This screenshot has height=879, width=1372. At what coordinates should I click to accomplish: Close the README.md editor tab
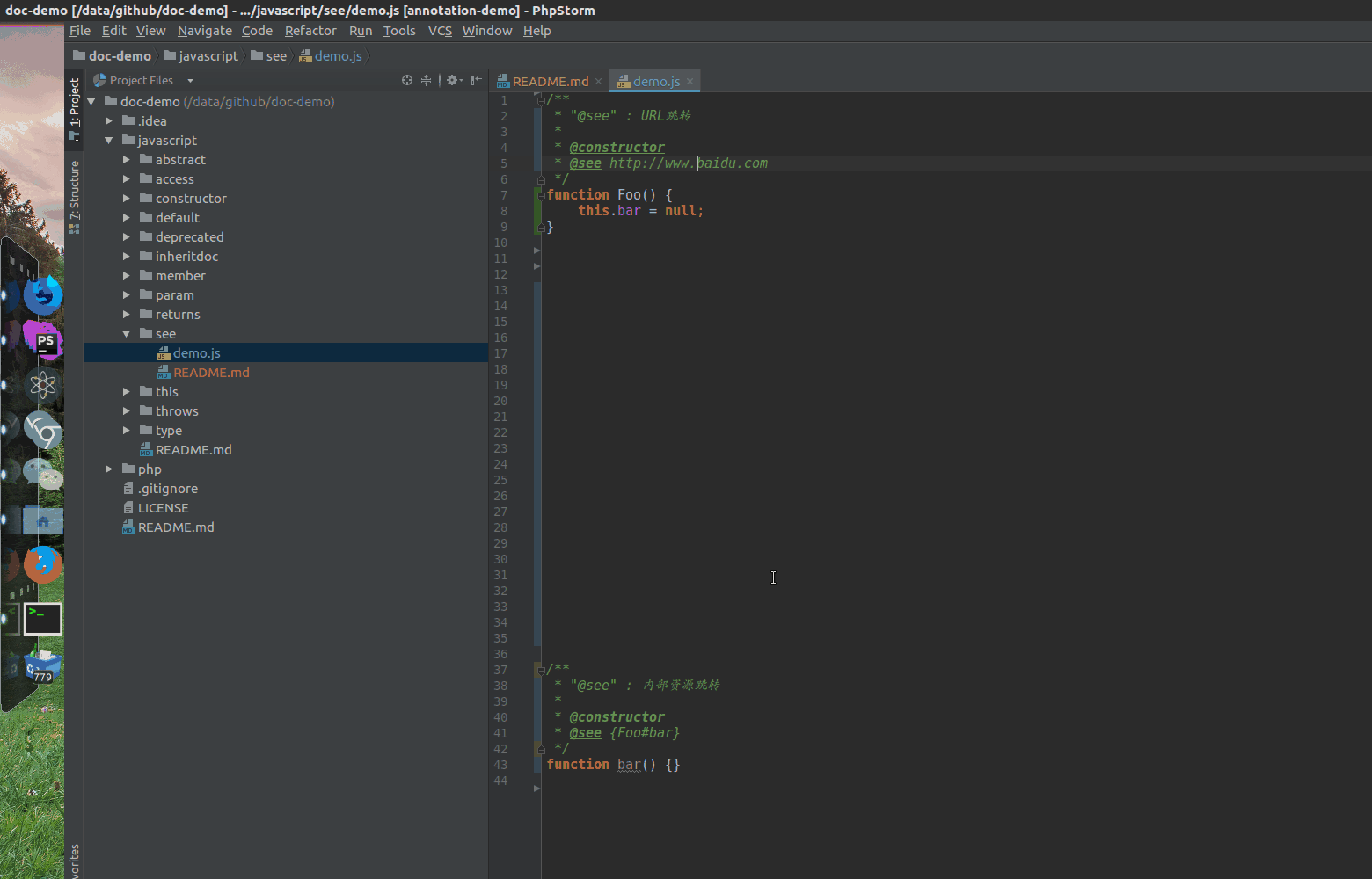coord(599,81)
